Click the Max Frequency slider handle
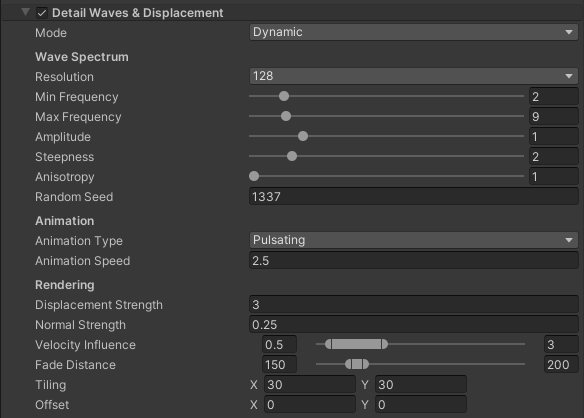This screenshot has width=584, height=418. click(286, 116)
